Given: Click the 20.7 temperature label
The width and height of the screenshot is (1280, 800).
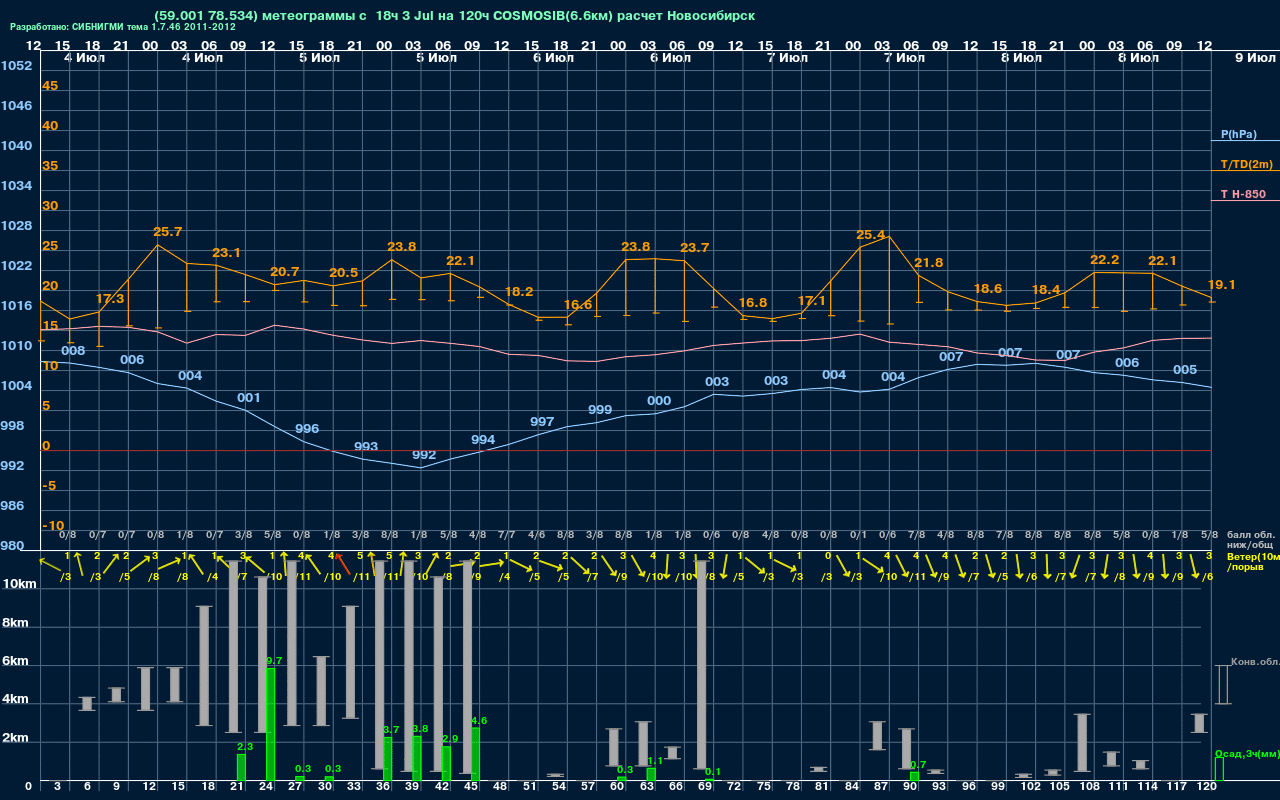Looking at the screenshot, I should (285, 272).
